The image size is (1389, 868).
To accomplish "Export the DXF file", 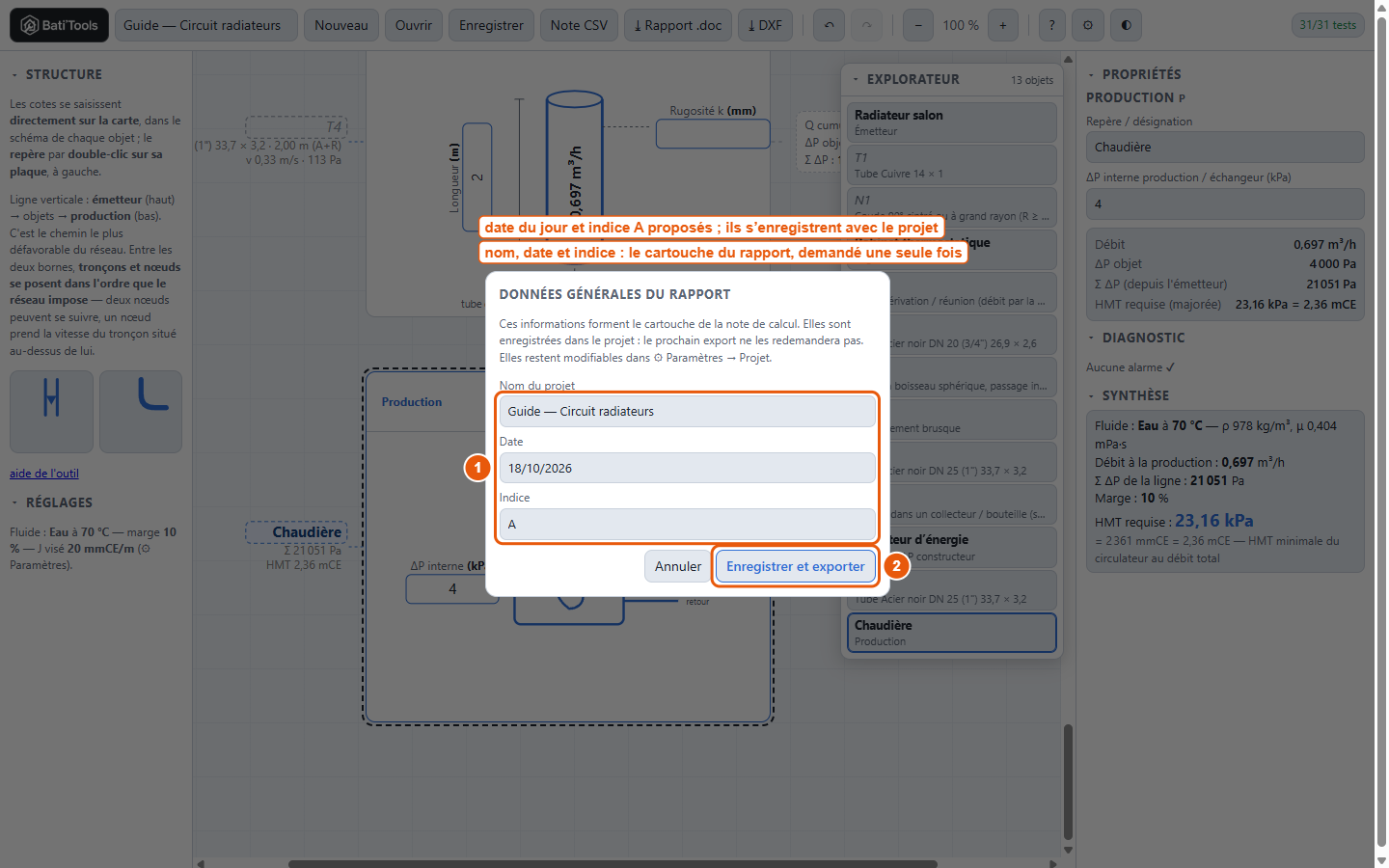I will [765, 25].
